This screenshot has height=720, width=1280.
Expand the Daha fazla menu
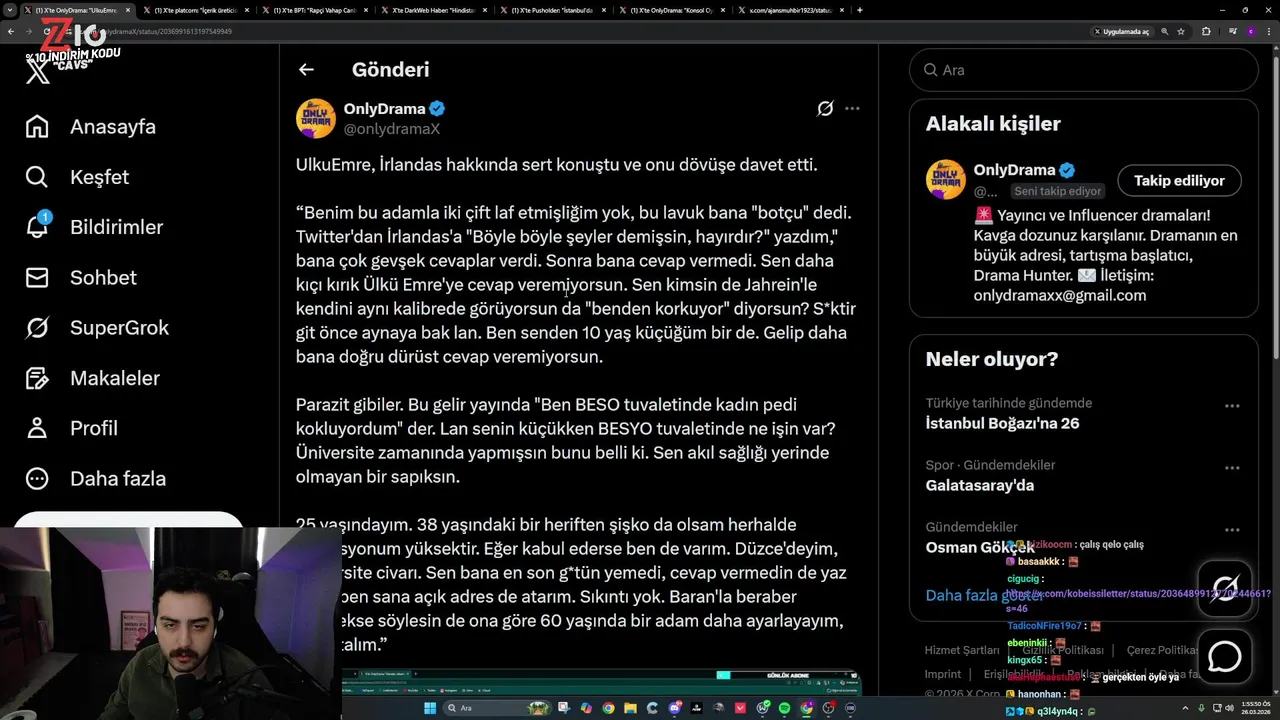coord(96,478)
